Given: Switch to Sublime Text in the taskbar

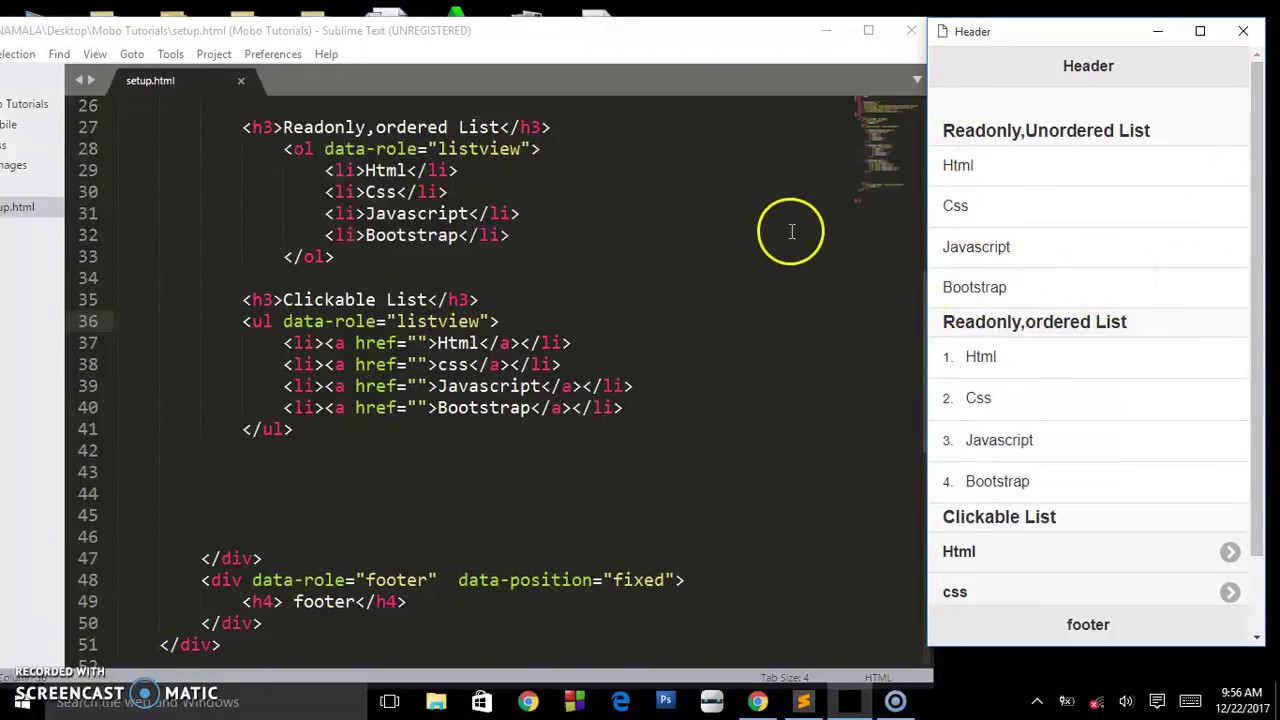Looking at the screenshot, I should click(x=804, y=701).
